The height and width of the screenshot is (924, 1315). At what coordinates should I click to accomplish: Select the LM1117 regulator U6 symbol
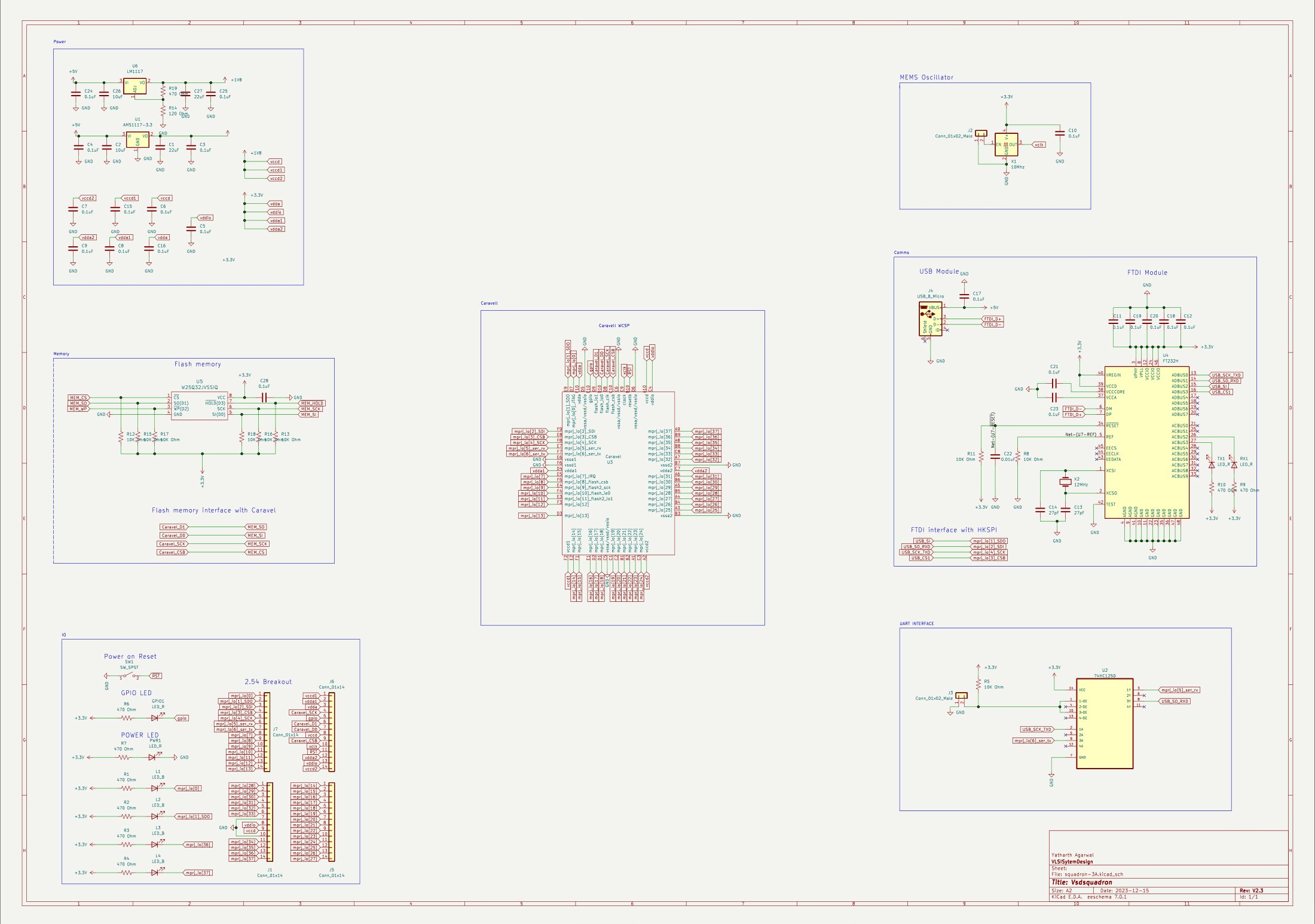point(134,86)
